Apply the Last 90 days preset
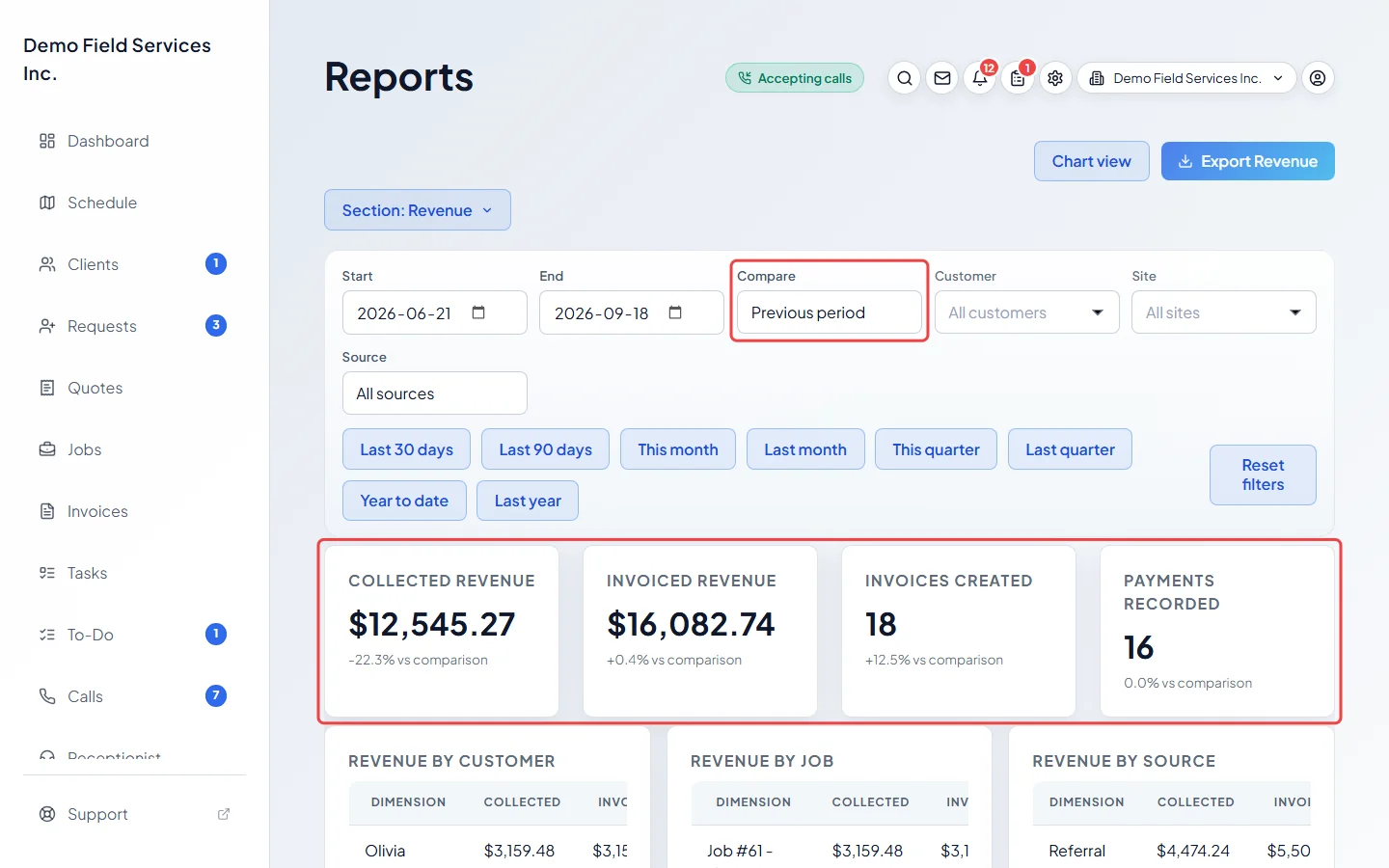The height and width of the screenshot is (868, 1389). pyautogui.click(x=545, y=449)
